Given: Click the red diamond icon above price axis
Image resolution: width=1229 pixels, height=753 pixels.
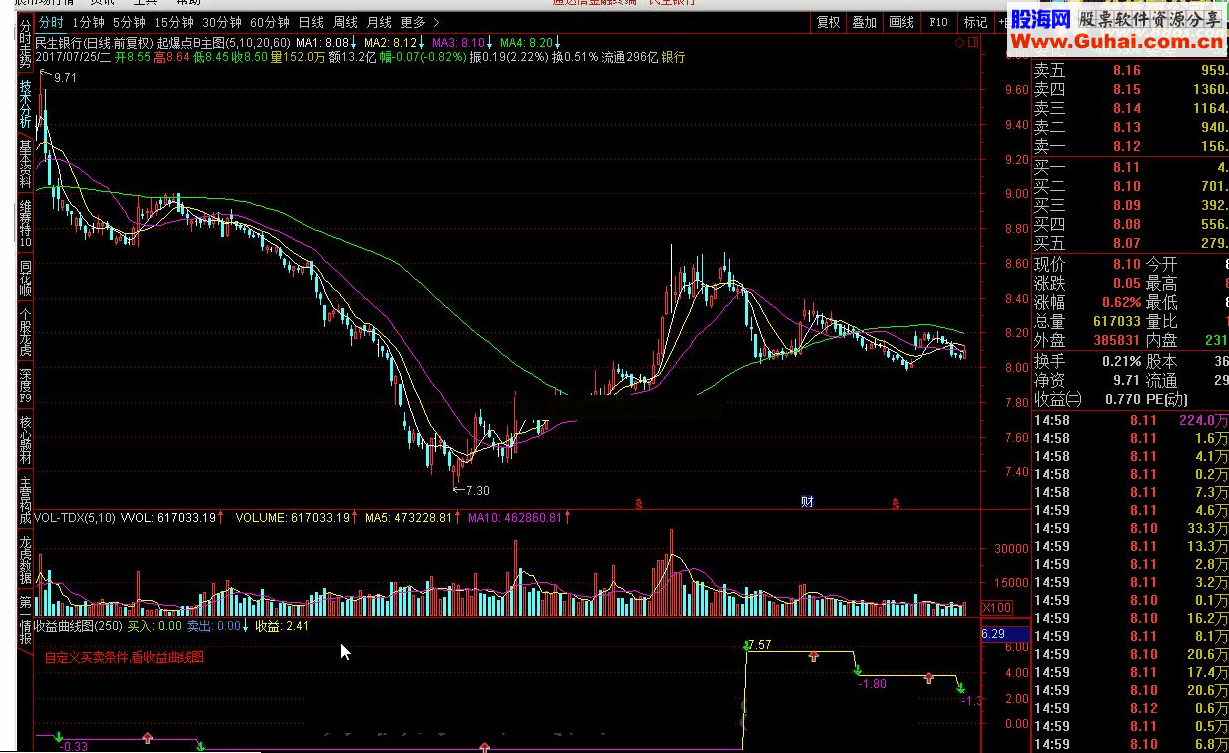Looking at the screenshot, I should [957, 43].
